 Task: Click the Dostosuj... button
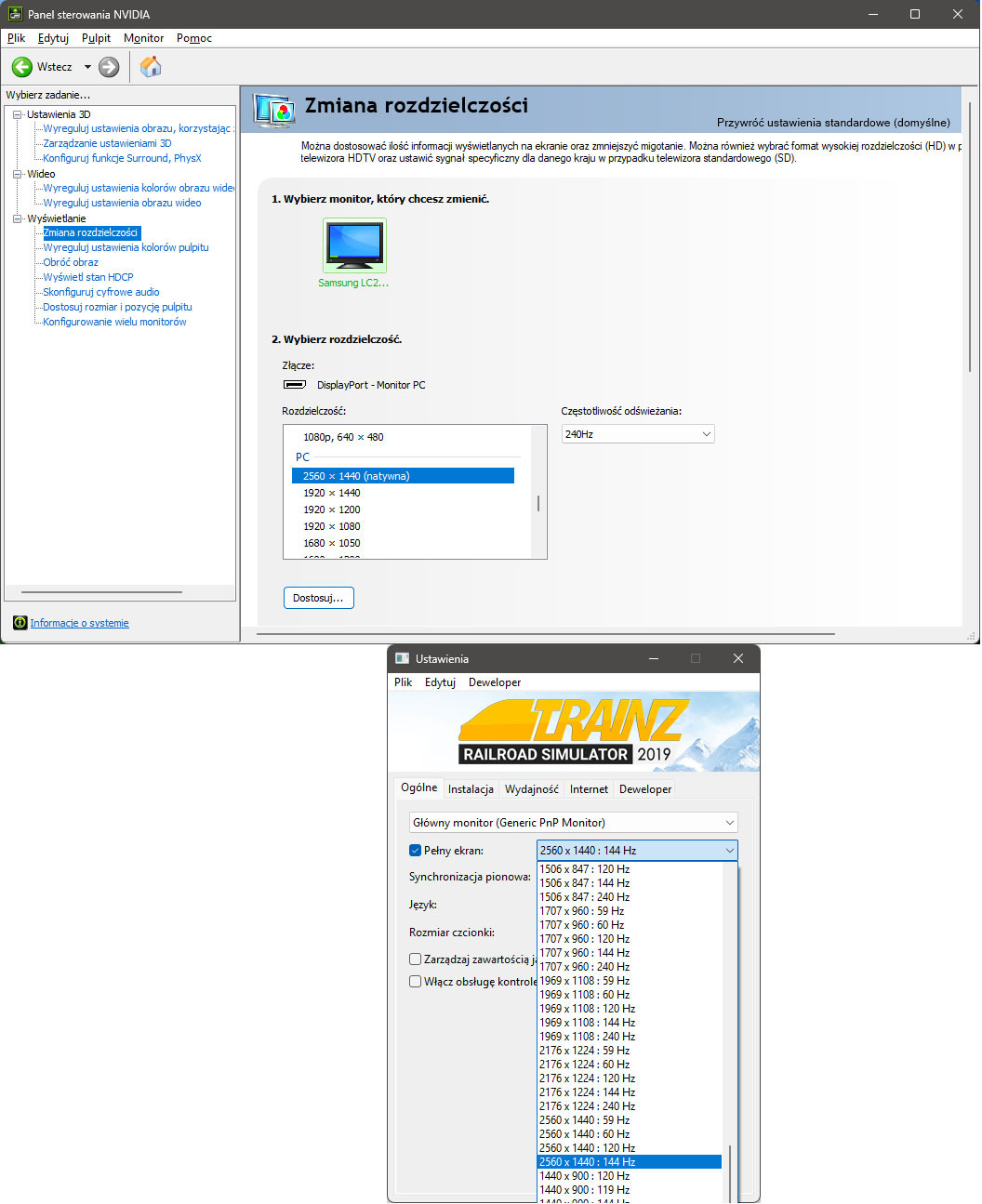point(318,598)
